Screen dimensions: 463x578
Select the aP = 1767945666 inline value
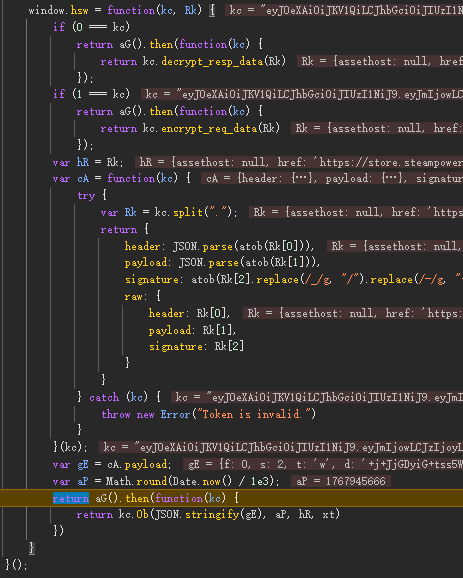click(x=341, y=481)
